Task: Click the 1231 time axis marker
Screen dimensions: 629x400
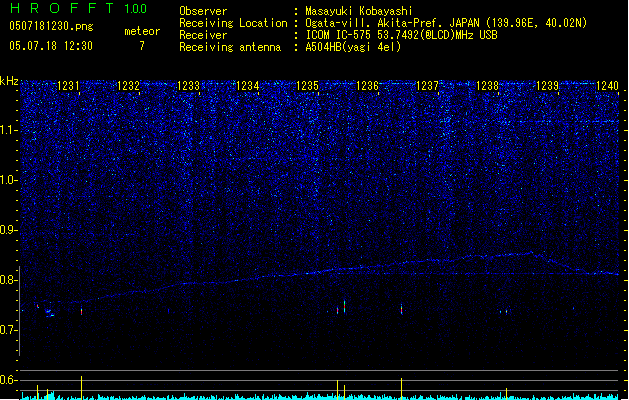Action: point(69,86)
